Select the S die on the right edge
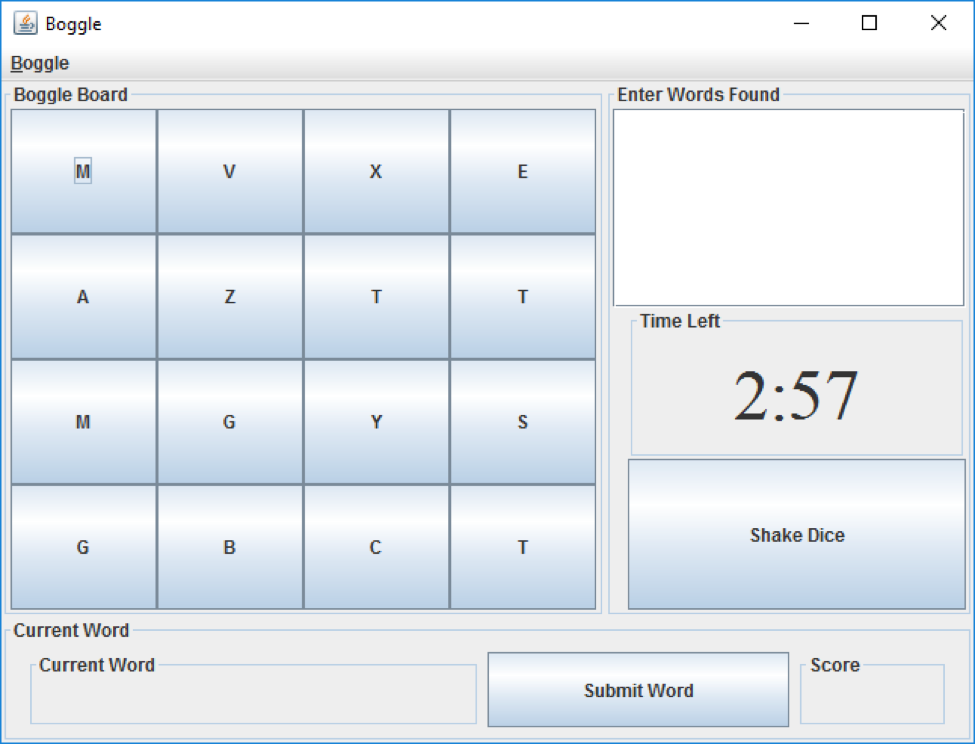Viewport: 975px width, 744px height. pyautogui.click(x=522, y=422)
